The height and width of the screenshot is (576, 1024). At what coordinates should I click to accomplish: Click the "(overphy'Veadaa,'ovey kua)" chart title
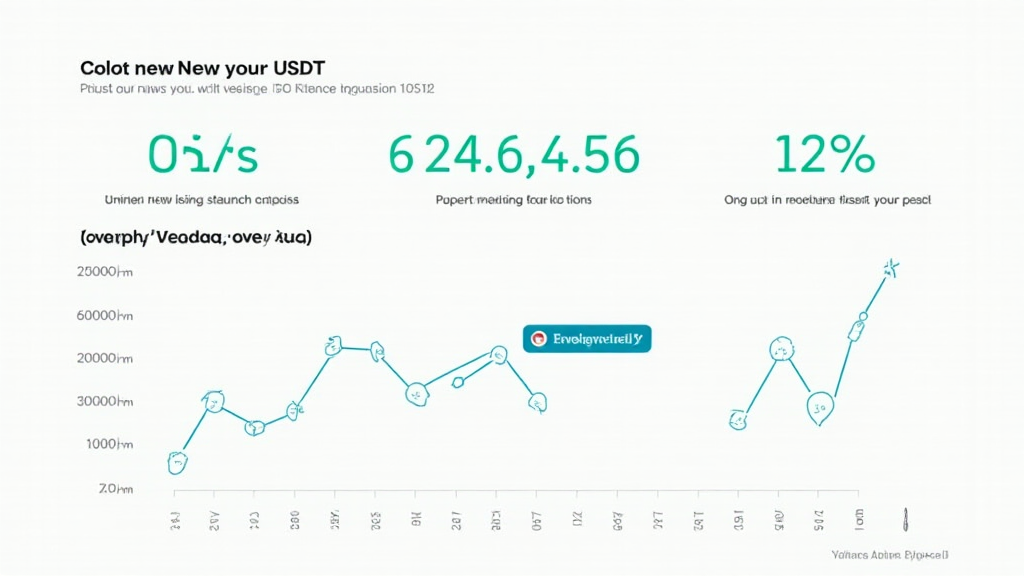click(x=194, y=238)
